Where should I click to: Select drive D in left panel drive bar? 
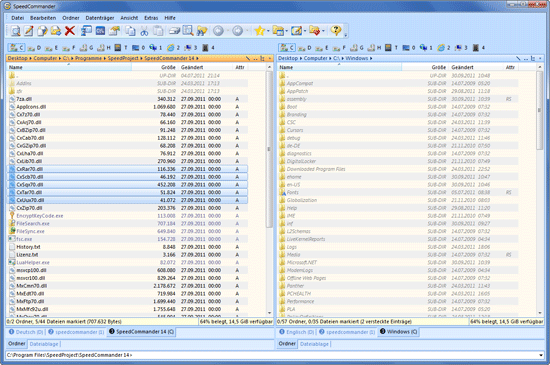coord(34,47)
